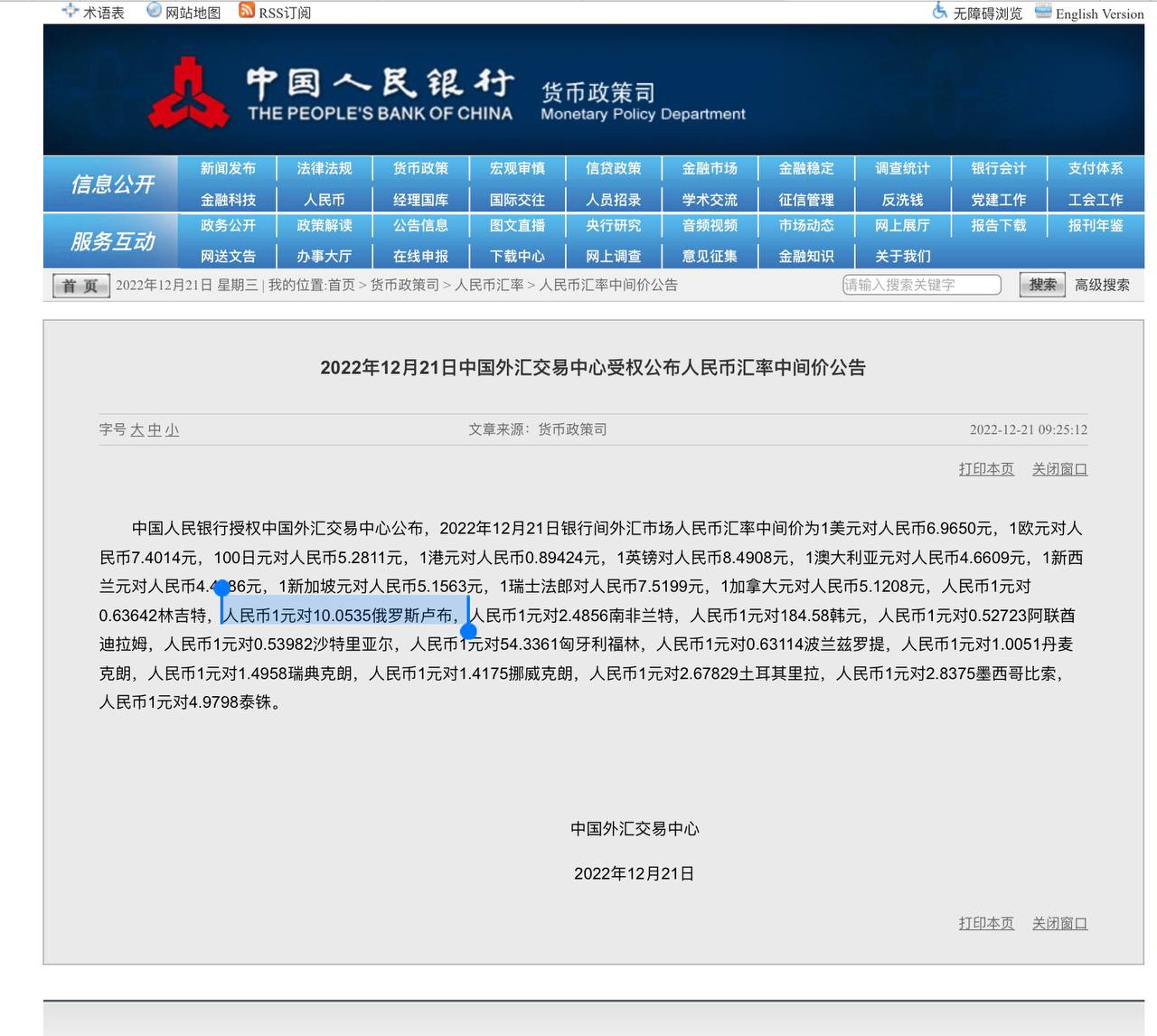Switch to English Version
1157x1036 pixels.
(1099, 14)
